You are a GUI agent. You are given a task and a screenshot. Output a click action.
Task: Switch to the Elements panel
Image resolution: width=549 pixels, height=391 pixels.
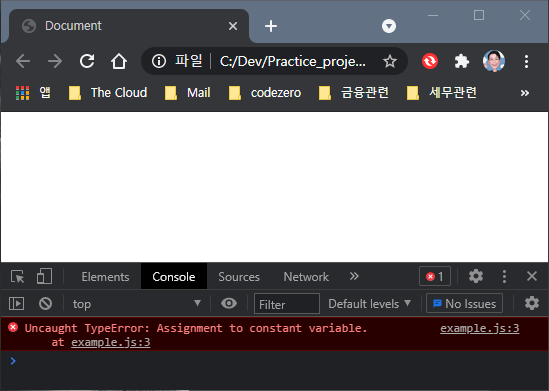coord(105,277)
